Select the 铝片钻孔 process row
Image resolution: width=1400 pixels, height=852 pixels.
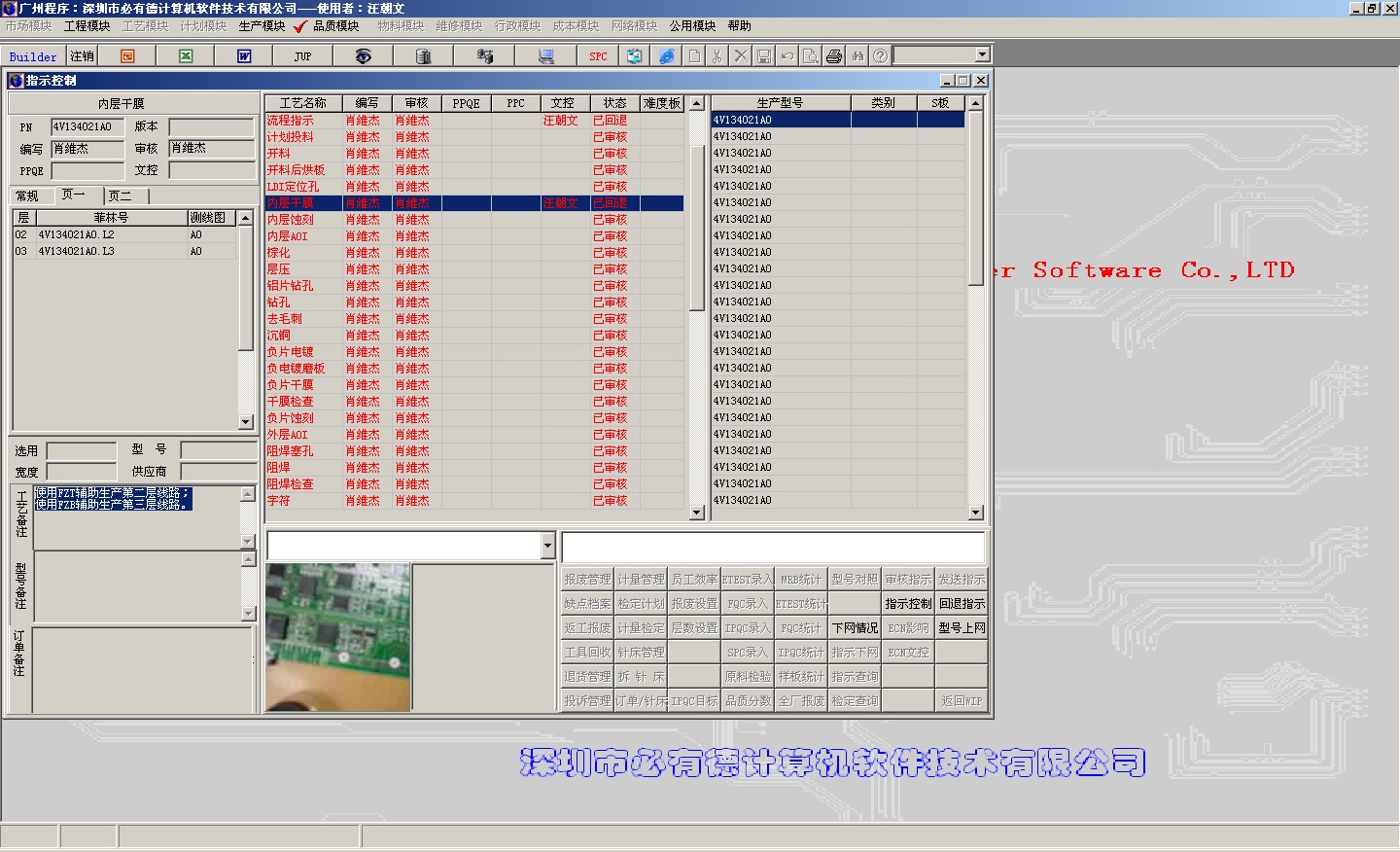(x=474, y=286)
